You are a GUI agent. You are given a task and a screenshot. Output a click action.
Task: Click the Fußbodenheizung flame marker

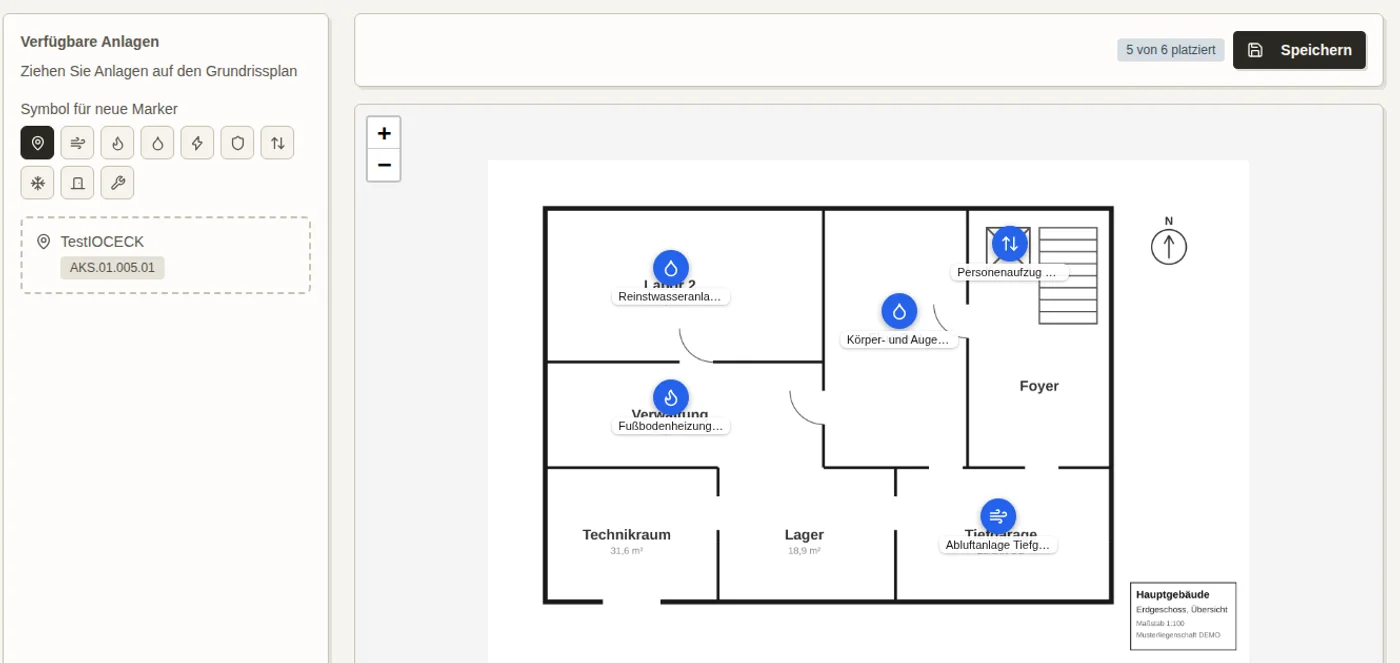tap(671, 398)
